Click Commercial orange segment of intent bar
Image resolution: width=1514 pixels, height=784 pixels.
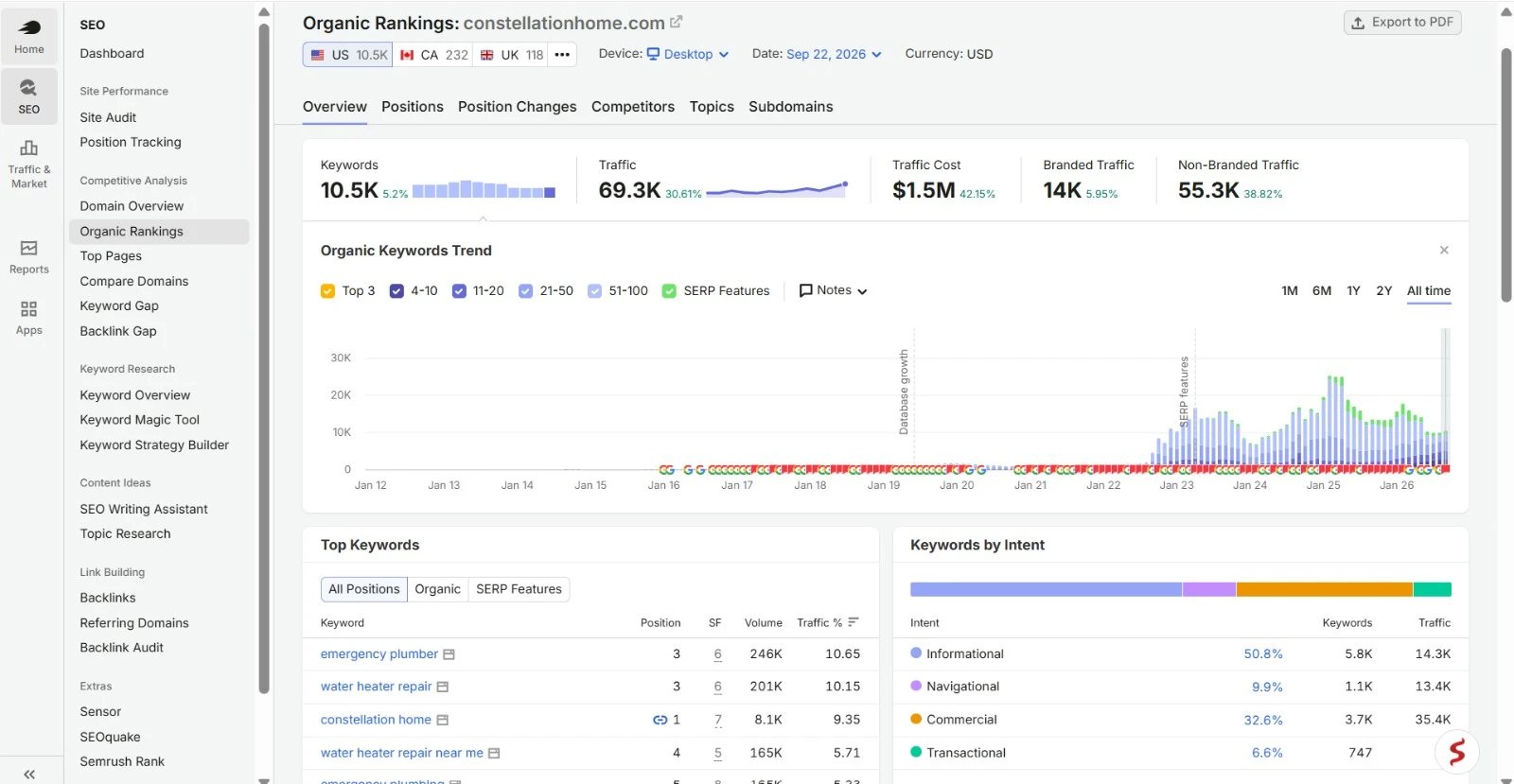pyautogui.click(x=1324, y=589)
